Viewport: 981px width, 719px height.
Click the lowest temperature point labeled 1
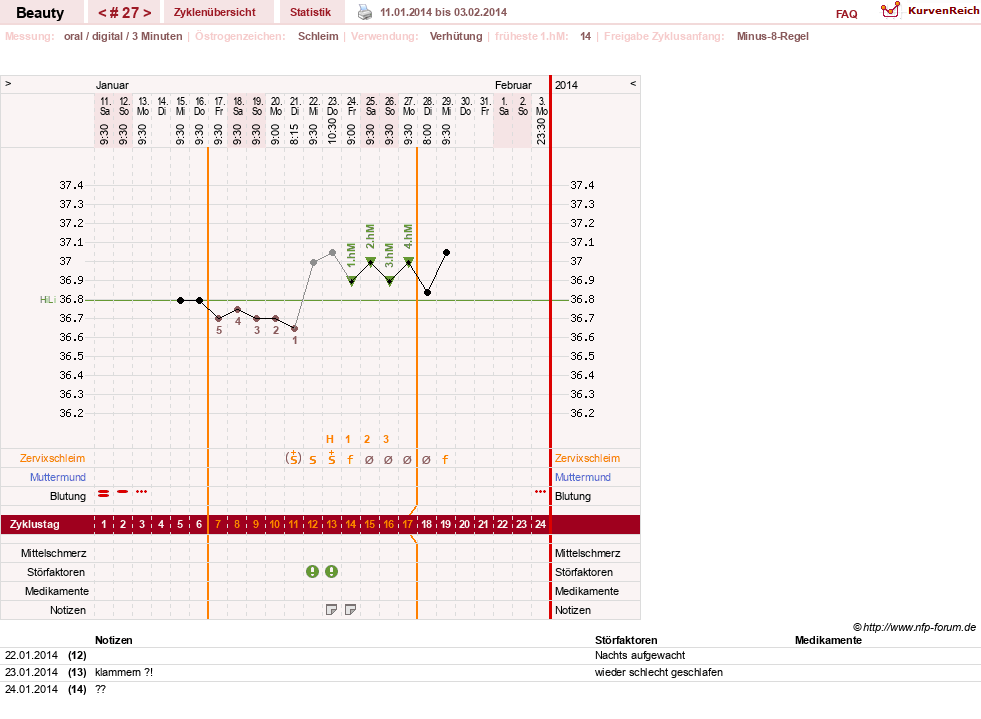tap(295, 329)
